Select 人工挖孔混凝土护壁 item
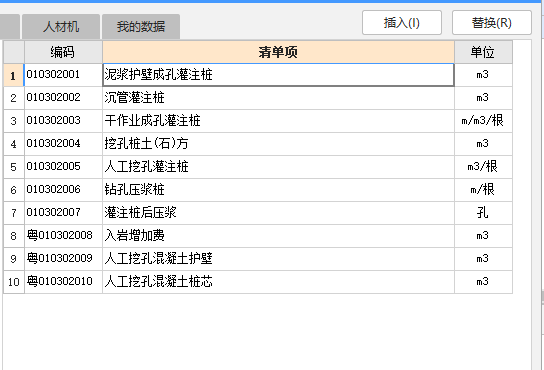544x370 pixels. 278,259
